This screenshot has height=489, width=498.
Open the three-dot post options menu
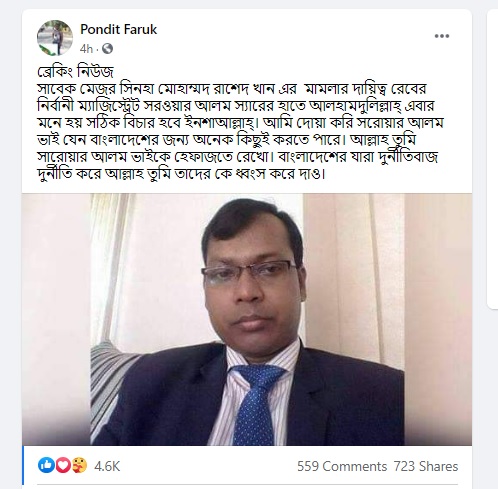(x=442, y=36)
